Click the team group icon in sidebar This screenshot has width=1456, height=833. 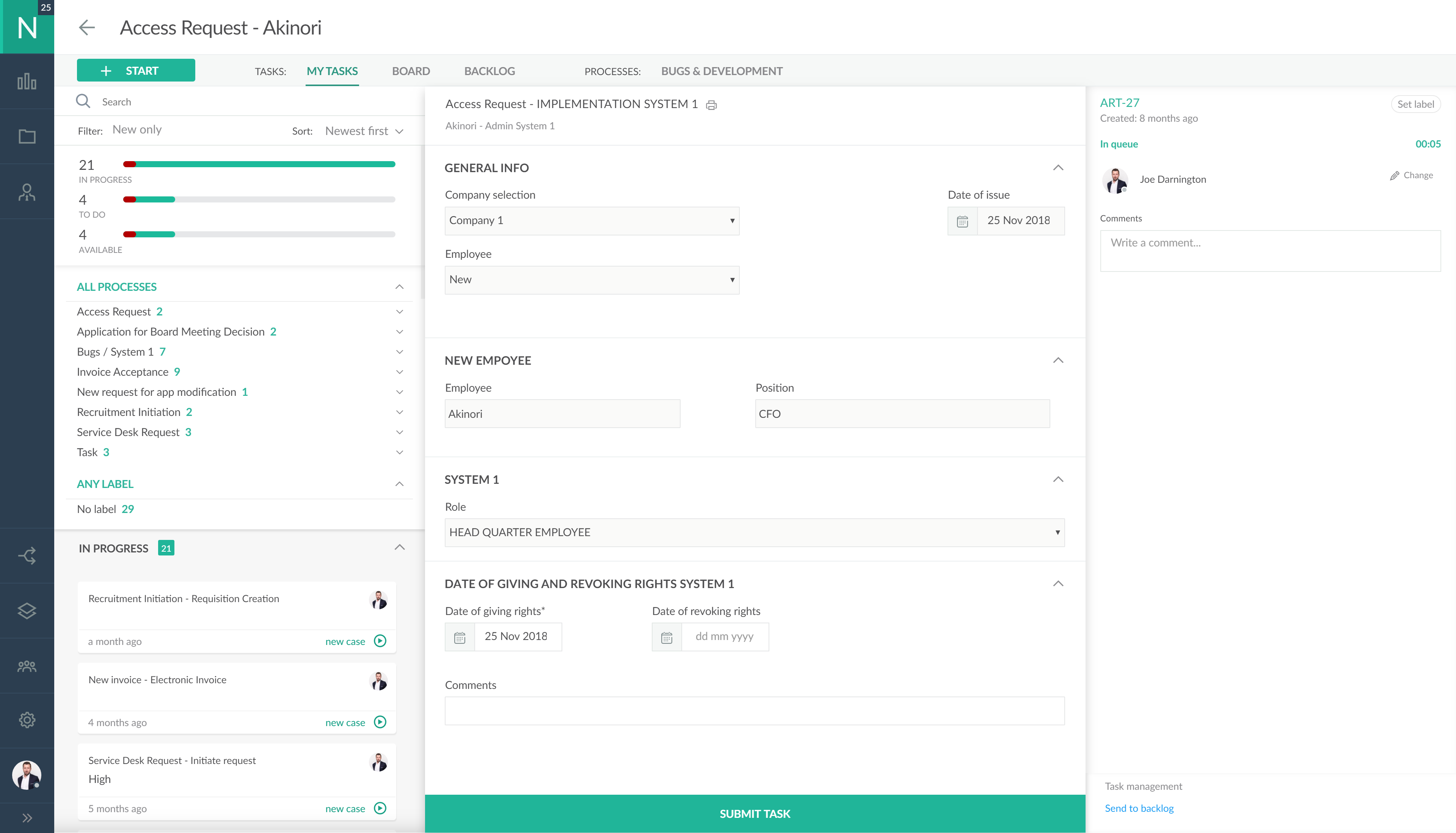pyautogui.click(x=27, y=666)
